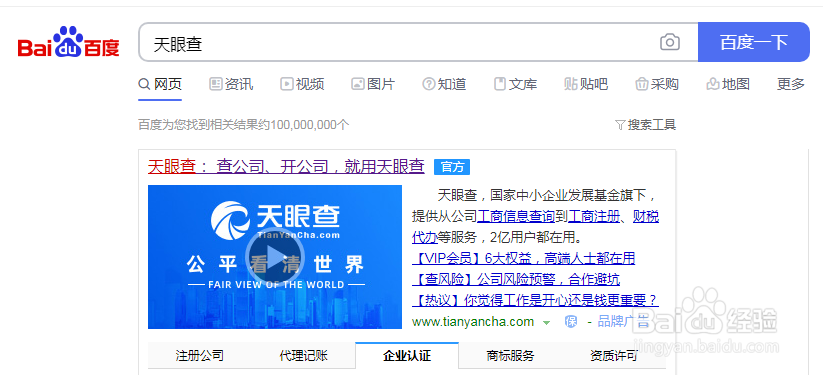Select the 代理记账 tab
The image size is (823, 375).
(303, 356)
